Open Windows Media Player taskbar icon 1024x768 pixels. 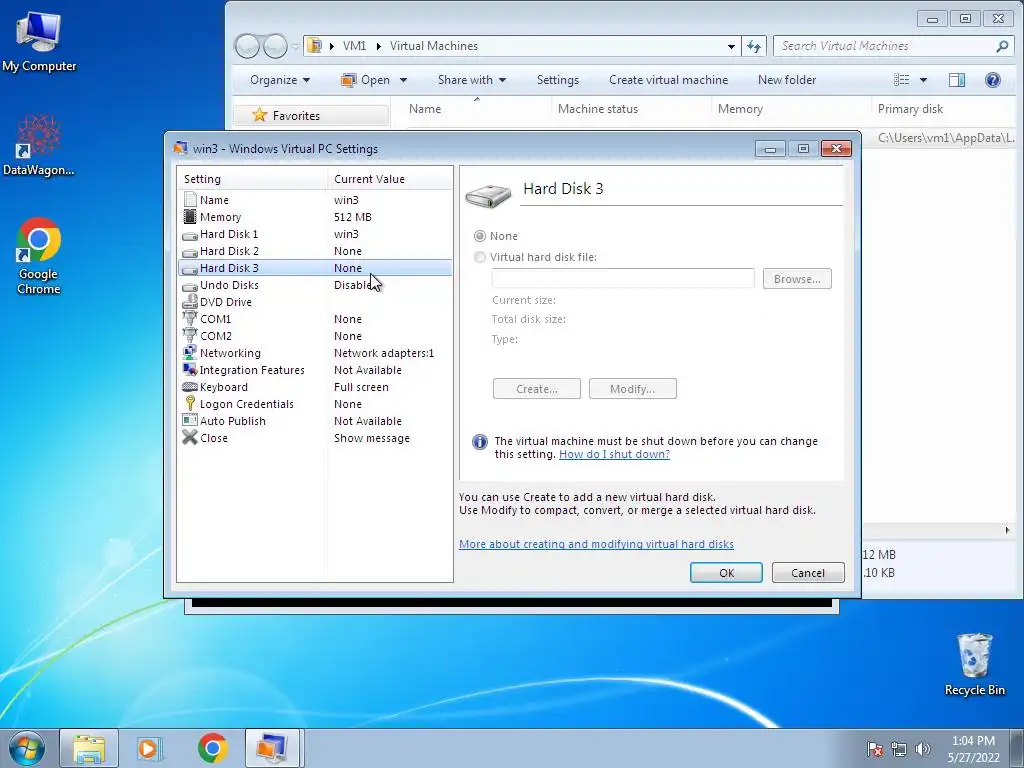click(x=149, y=748)
